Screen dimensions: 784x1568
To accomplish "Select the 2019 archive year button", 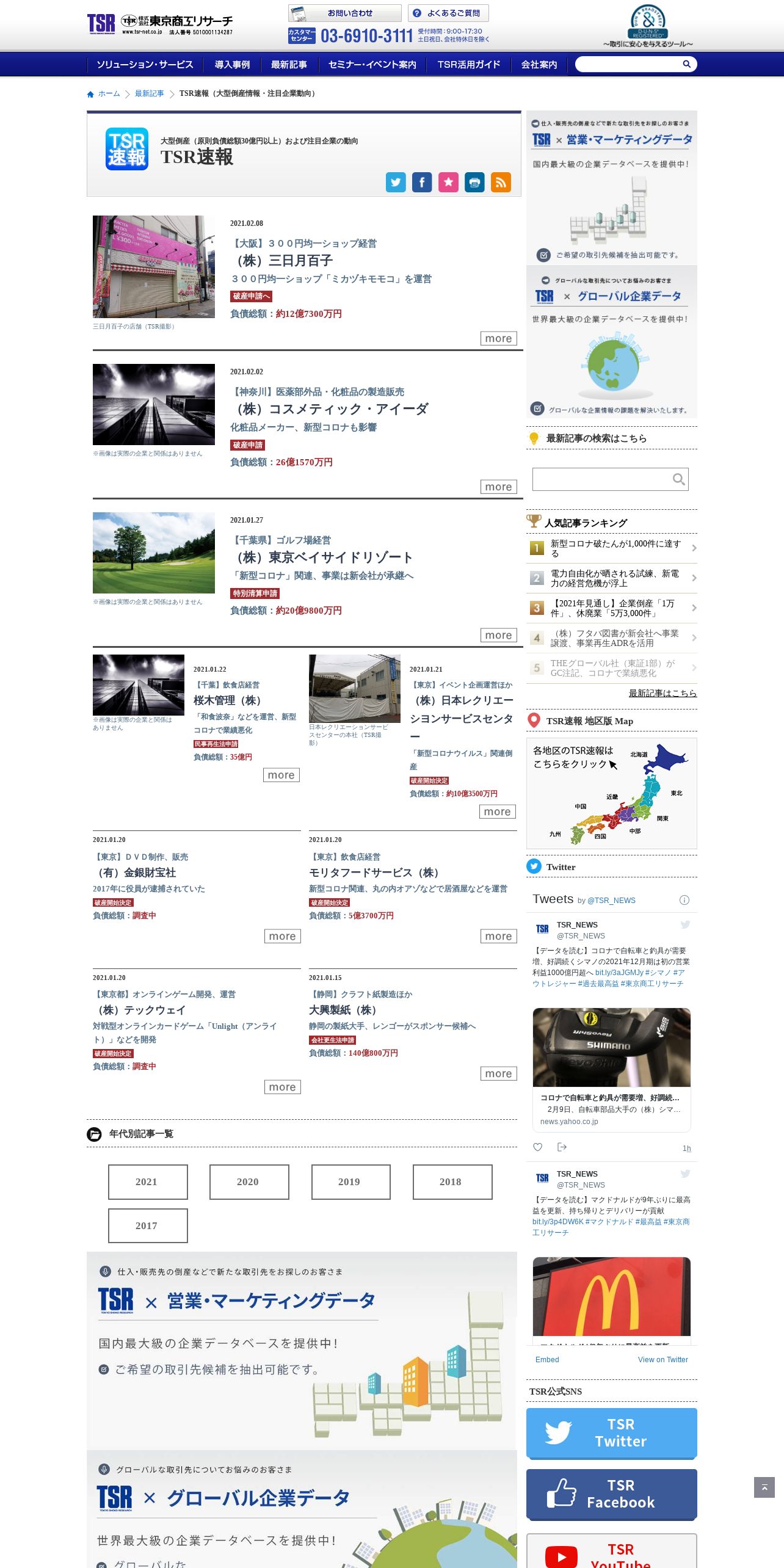I will (350, 1181).
